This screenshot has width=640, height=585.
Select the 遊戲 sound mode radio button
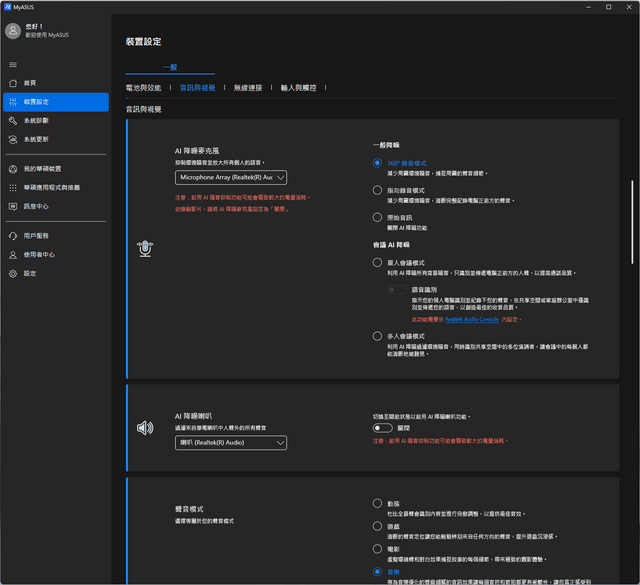click(377, 526)
